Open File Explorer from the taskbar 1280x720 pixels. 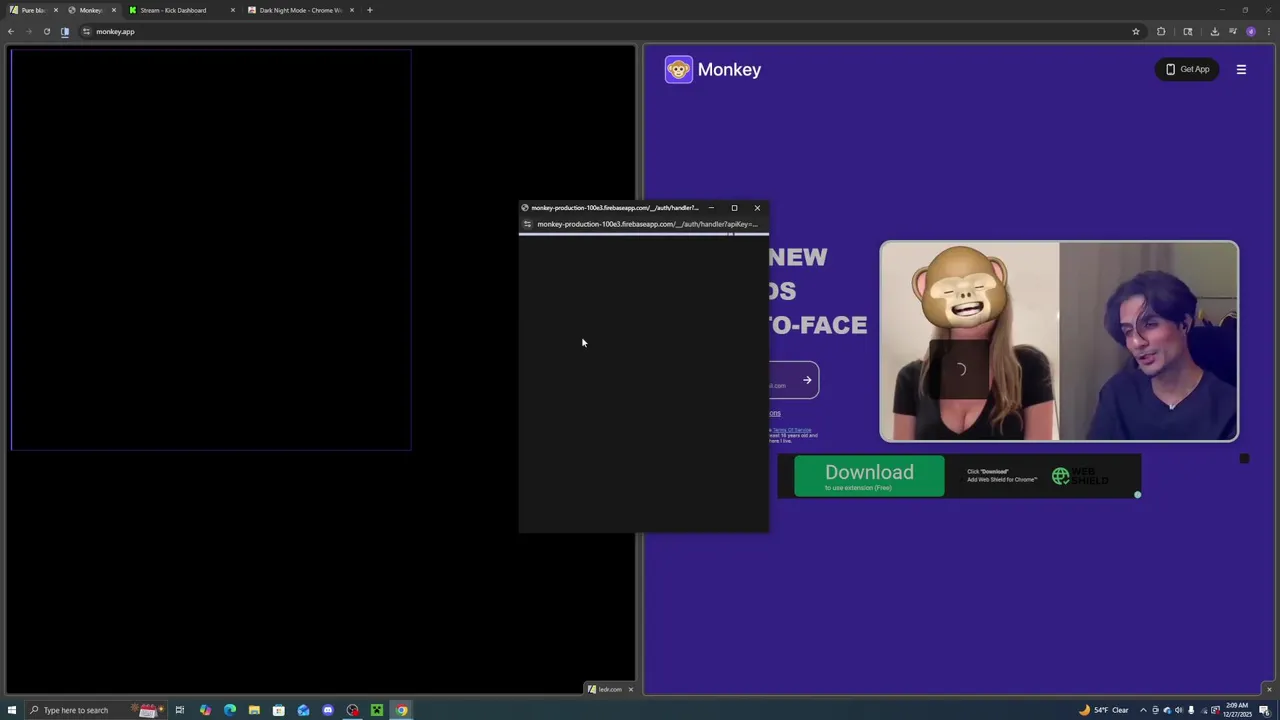[254, 710]
